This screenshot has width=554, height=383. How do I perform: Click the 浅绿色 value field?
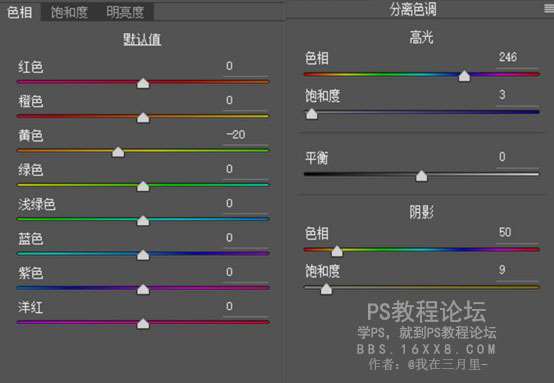tap(246, 204)
